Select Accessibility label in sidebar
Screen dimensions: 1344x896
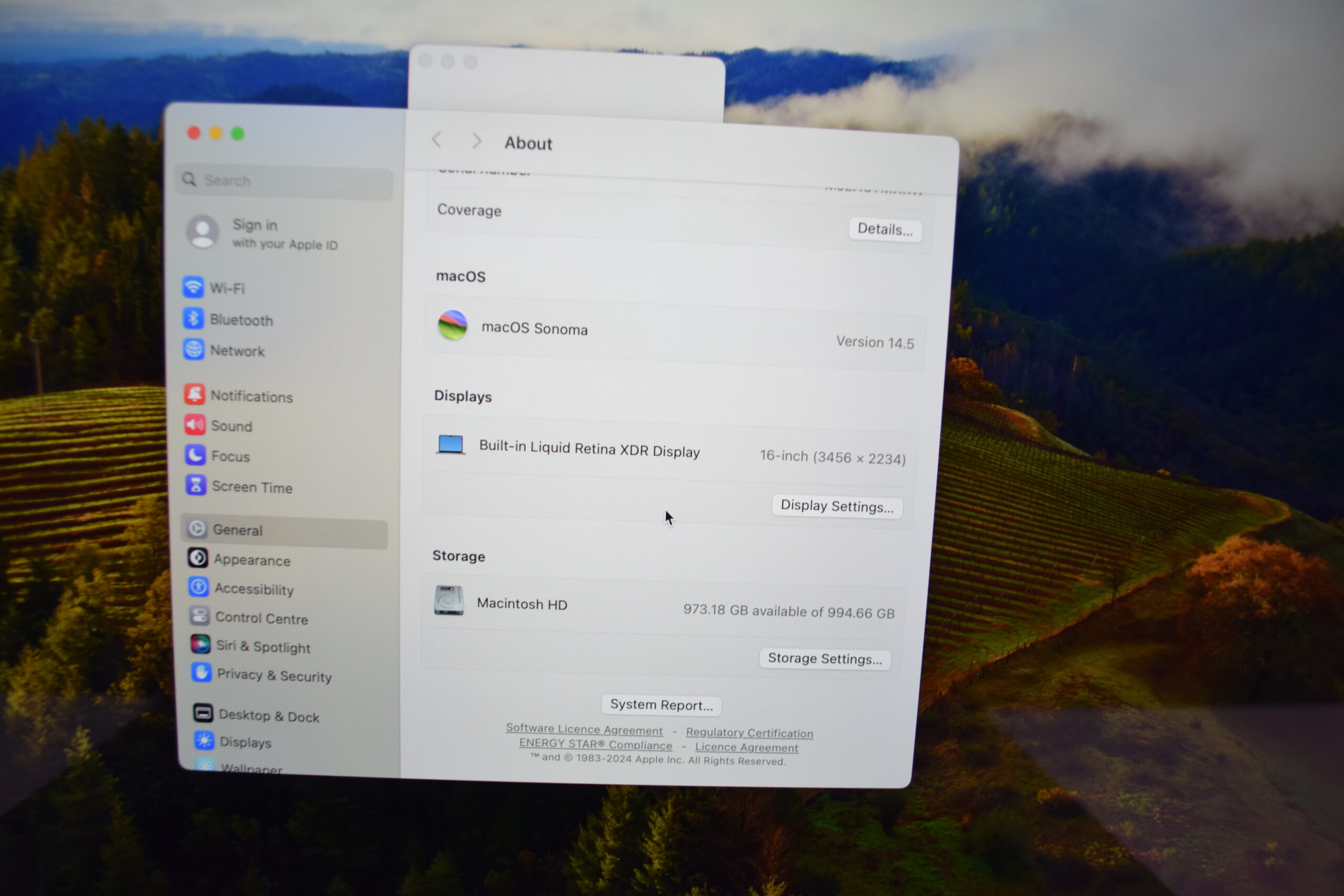pos(254,589)
